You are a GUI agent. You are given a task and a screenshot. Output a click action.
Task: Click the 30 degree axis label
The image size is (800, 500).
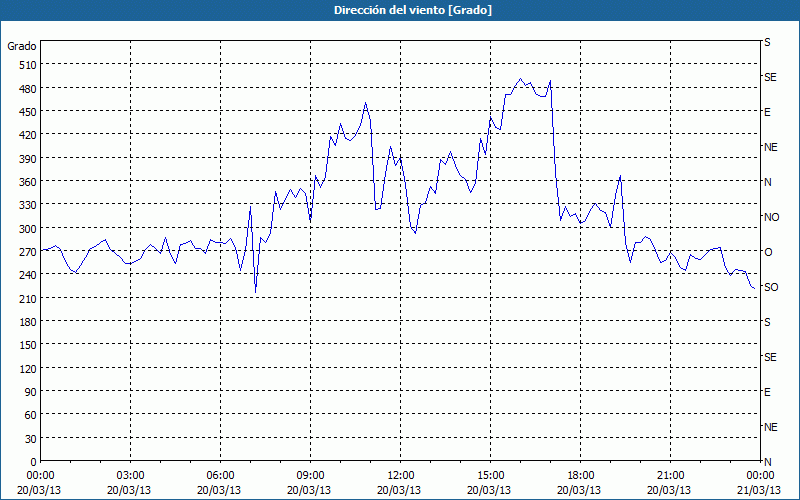[32, 439]
